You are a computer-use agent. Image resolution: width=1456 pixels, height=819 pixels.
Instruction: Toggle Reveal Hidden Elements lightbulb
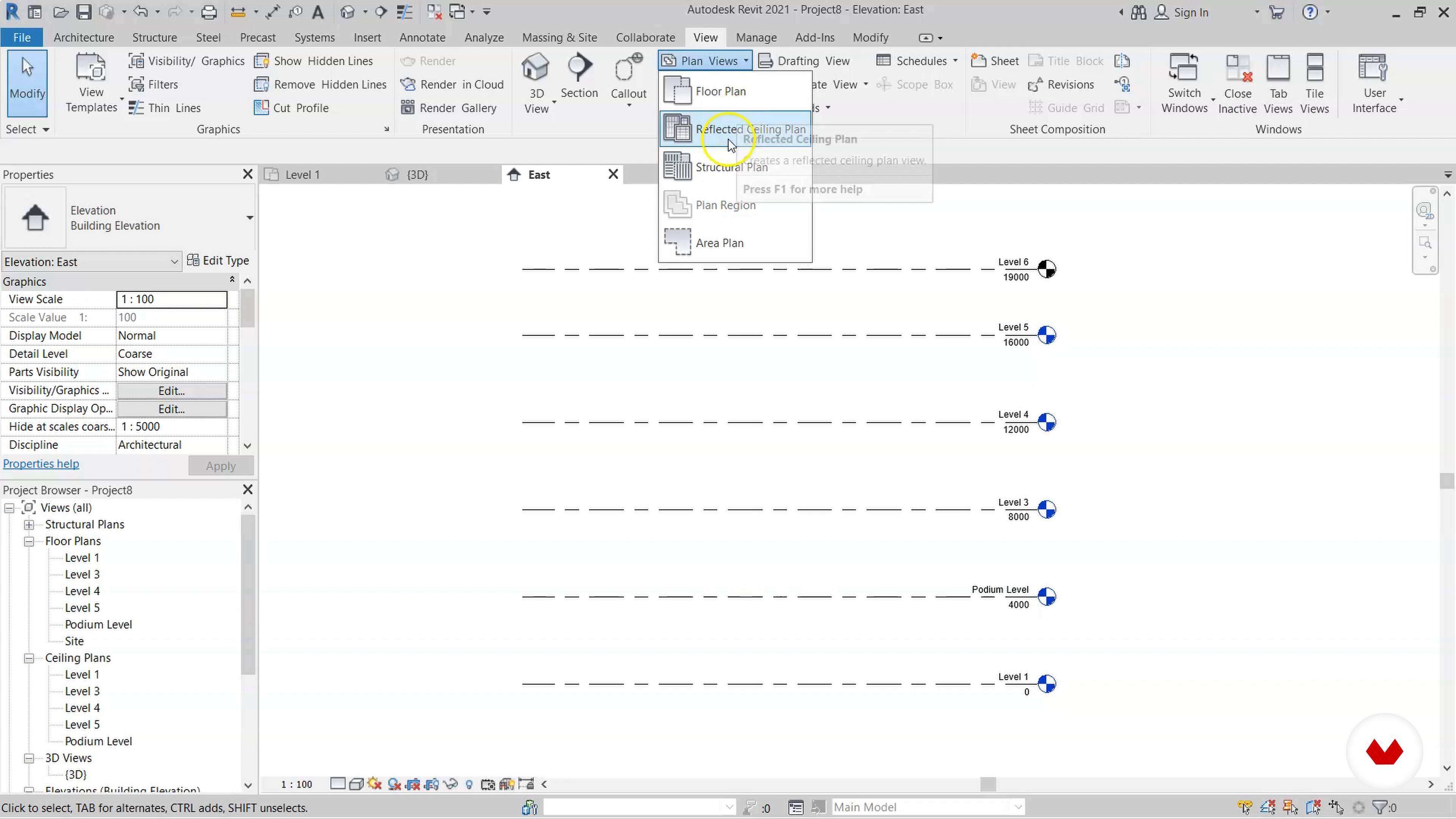coord(469,784)
